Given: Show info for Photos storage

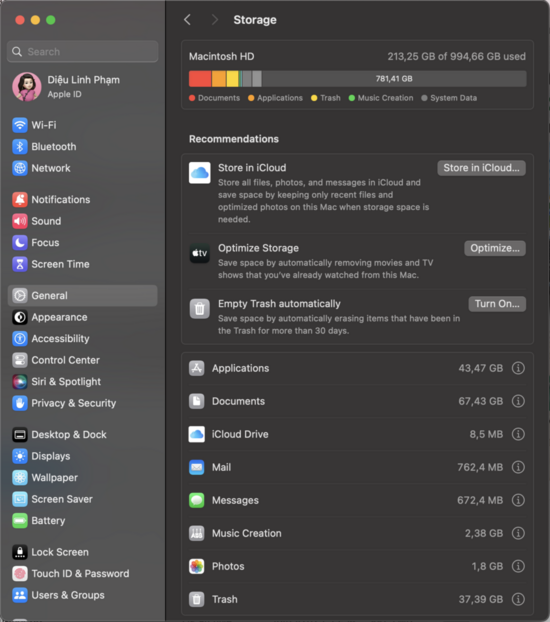Looking at the screenshot, I should [x=518, y=566].
